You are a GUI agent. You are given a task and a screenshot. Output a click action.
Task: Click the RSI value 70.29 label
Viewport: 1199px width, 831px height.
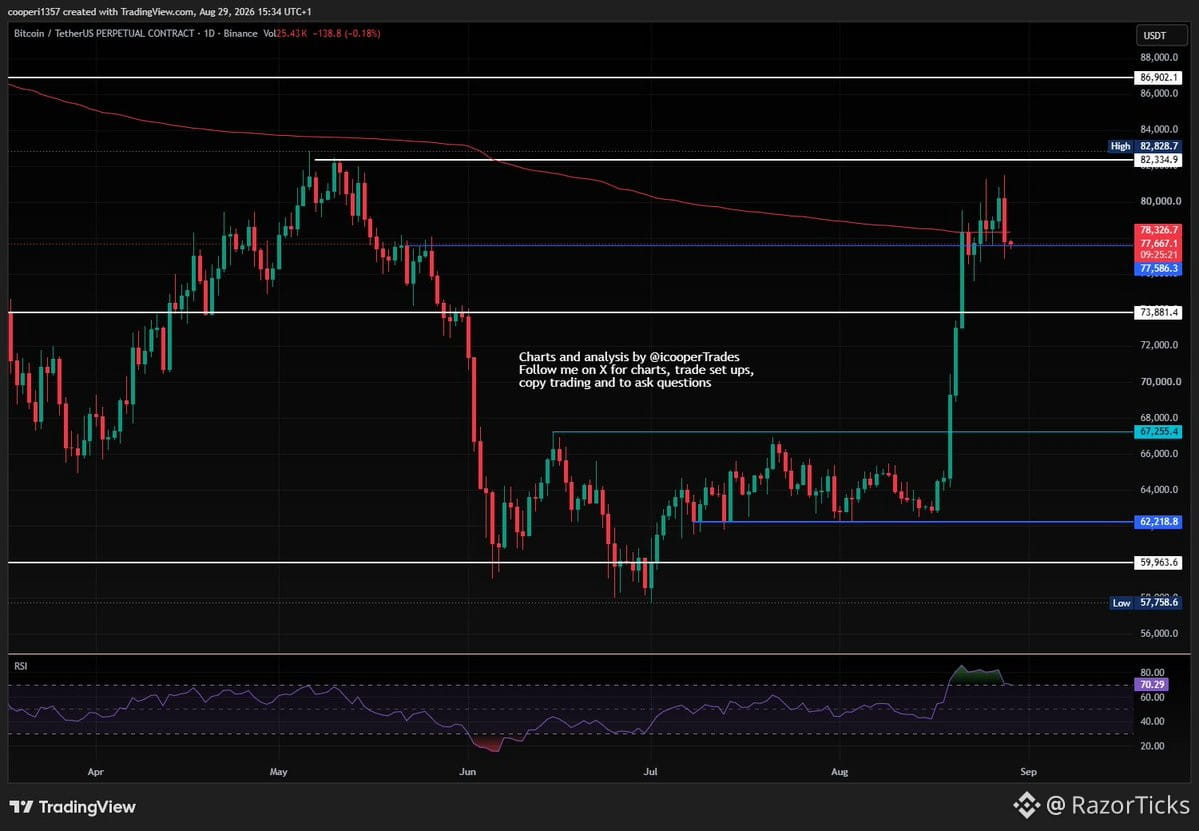[1152, 684]
